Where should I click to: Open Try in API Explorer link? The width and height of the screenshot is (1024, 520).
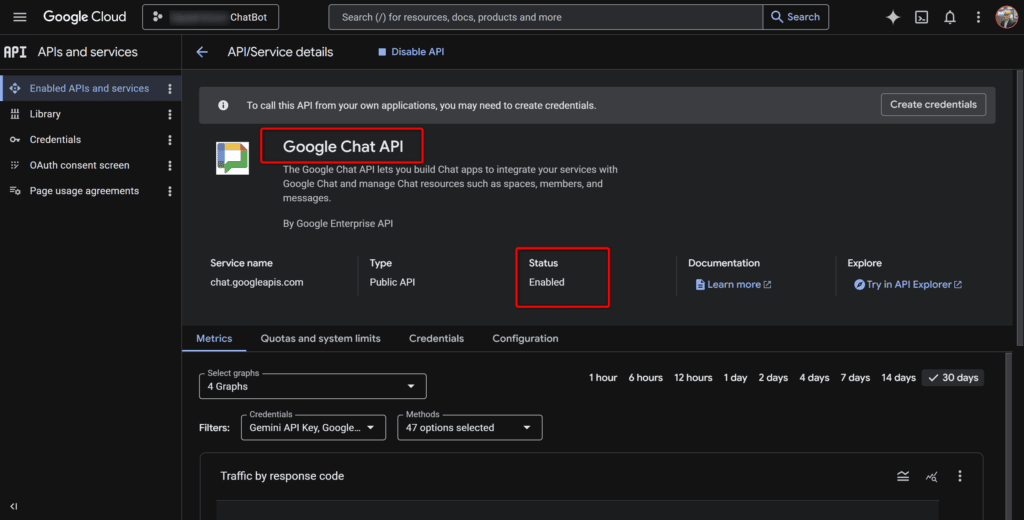pyautogui.click(x=908, y=284)
